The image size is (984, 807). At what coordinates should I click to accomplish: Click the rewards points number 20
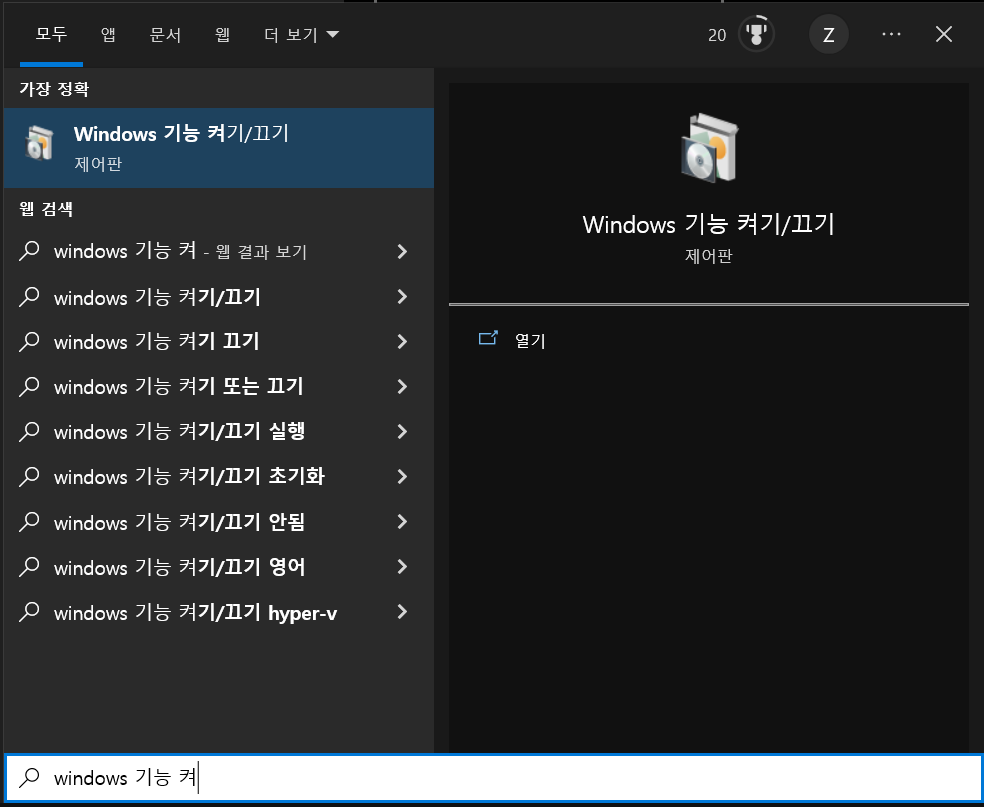(717, 35)
